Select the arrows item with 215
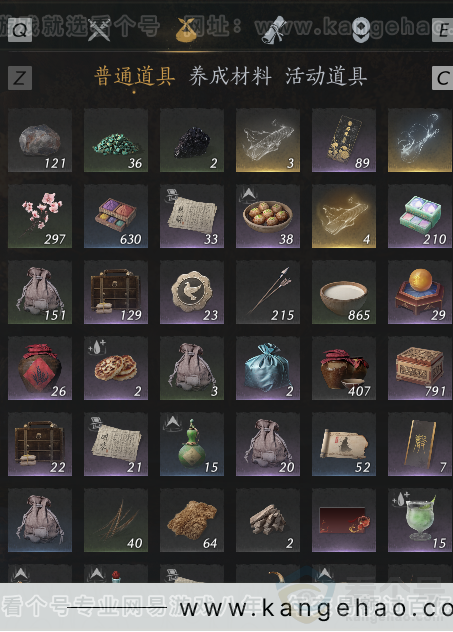 [x=268, y=292]
